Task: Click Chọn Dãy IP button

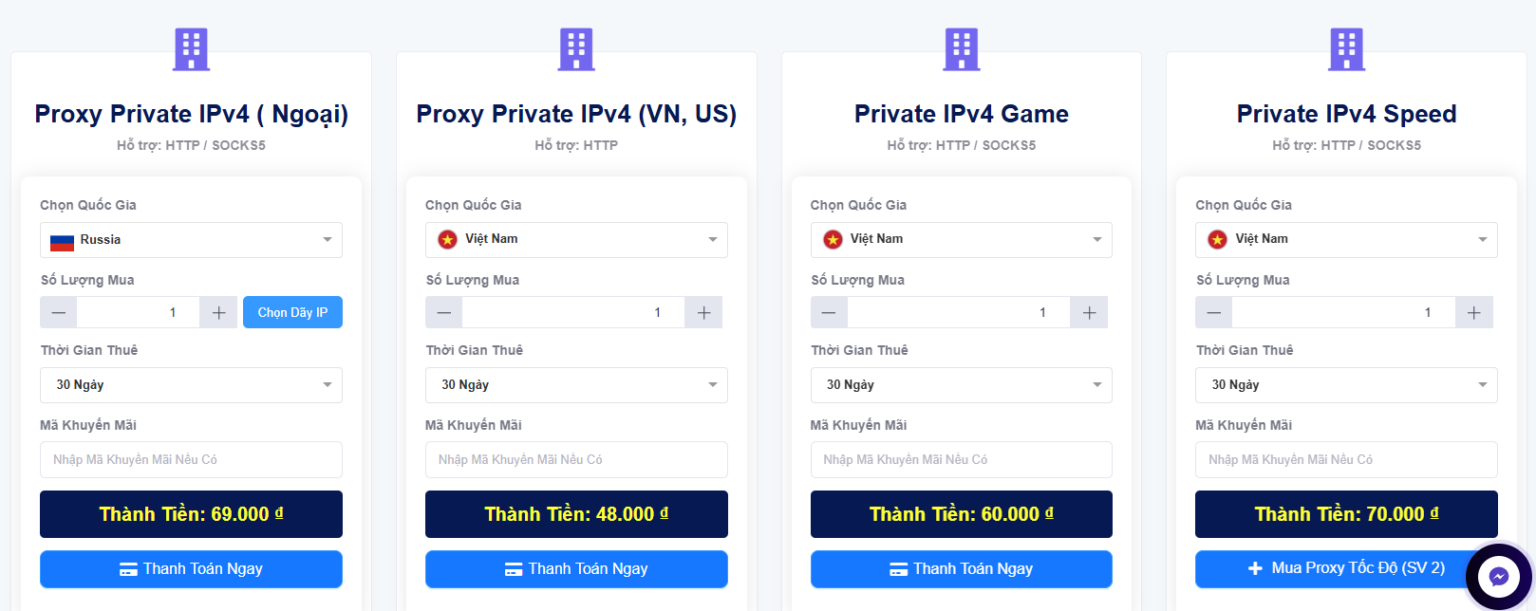Action: tap(293, 311)
